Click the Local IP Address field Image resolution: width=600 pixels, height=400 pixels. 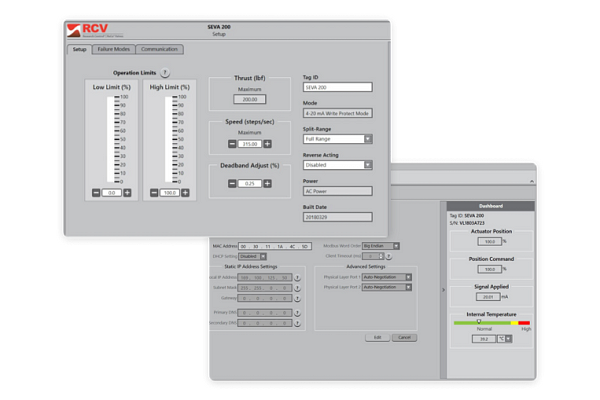pyautogui.click(x=265, y=277)
